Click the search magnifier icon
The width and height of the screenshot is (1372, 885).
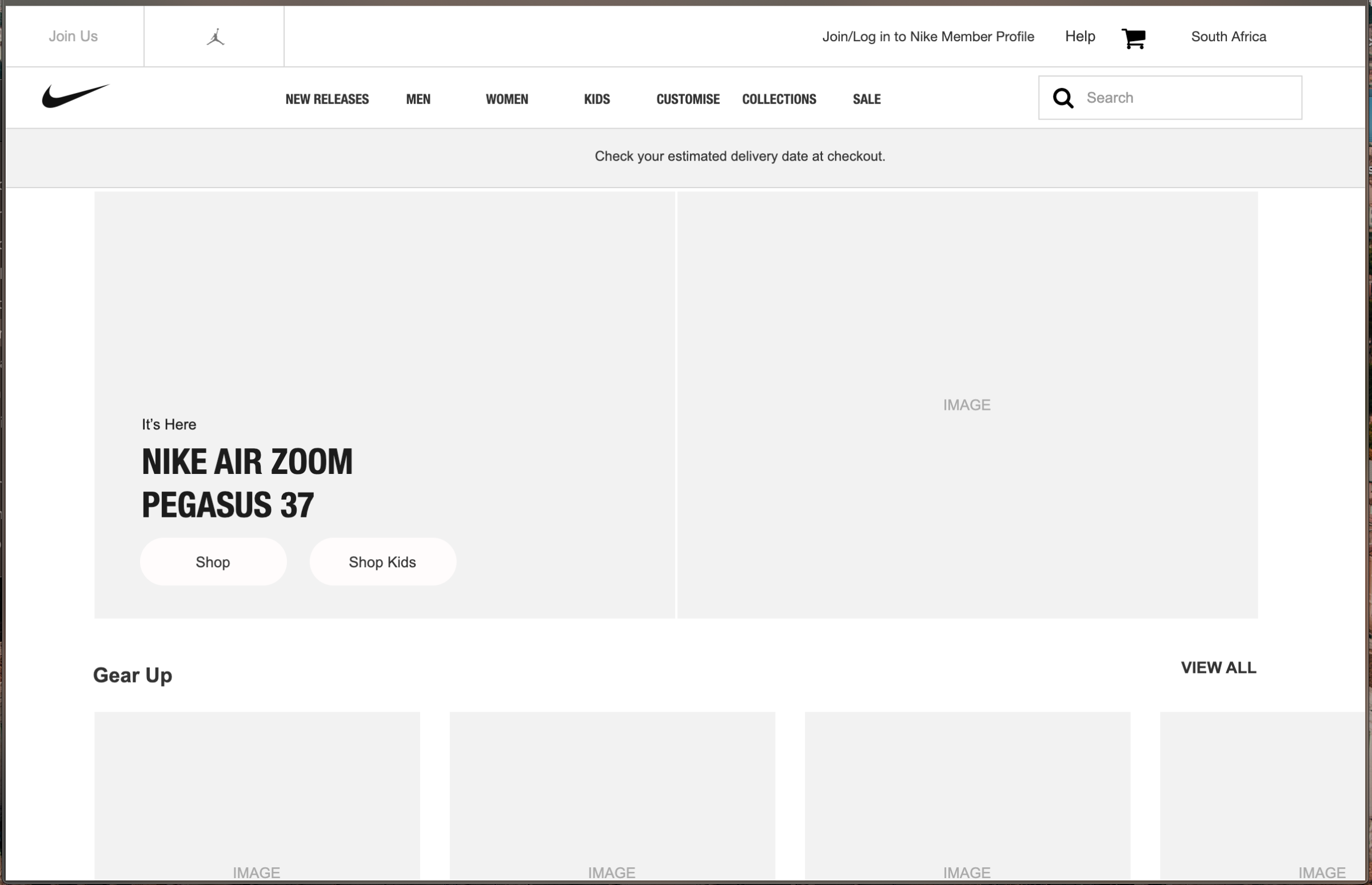coord(1063,98)
